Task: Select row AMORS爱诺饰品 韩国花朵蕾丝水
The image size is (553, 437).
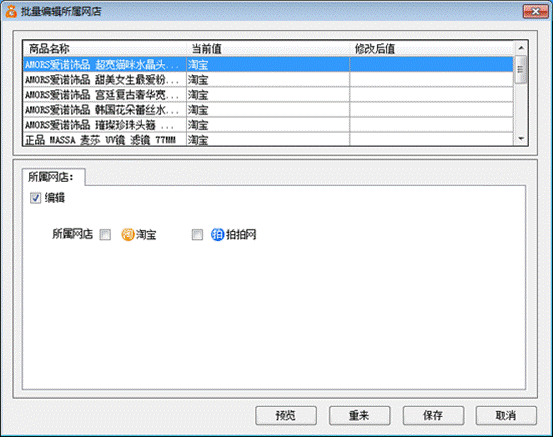Action: 268,110
